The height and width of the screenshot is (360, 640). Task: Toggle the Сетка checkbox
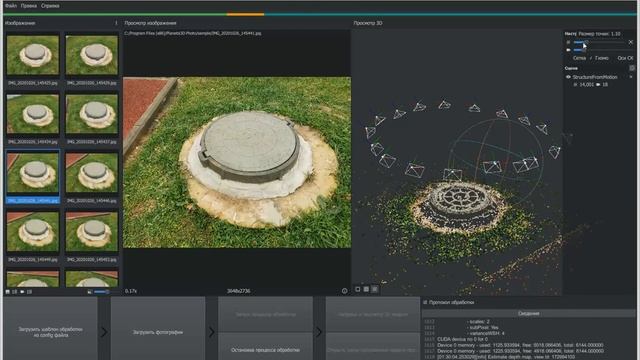coord(579,58)
